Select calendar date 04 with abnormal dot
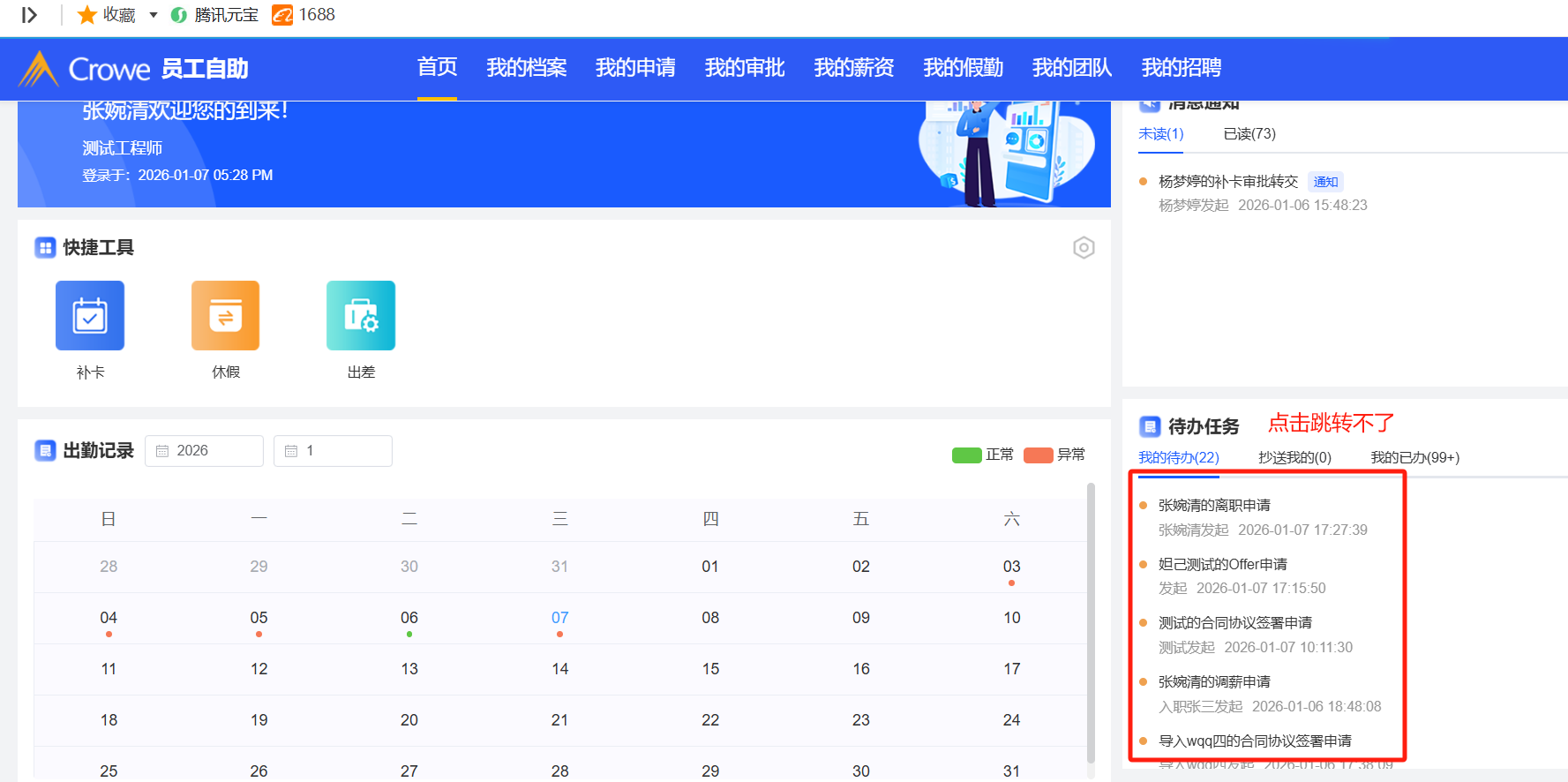 109,618
